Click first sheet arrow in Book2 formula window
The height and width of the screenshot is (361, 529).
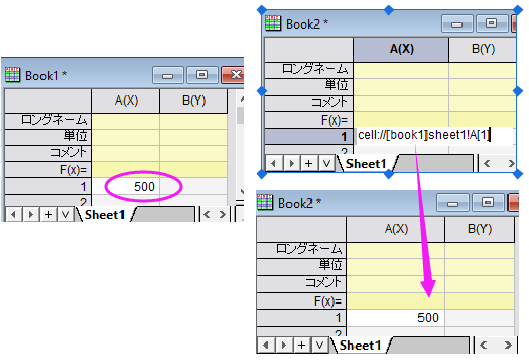pos(274,163)
